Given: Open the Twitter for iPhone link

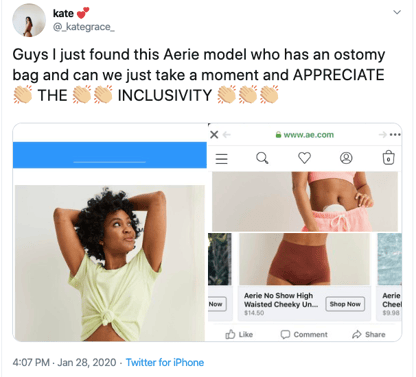Looking at the screenshot, I should (165, 362).
